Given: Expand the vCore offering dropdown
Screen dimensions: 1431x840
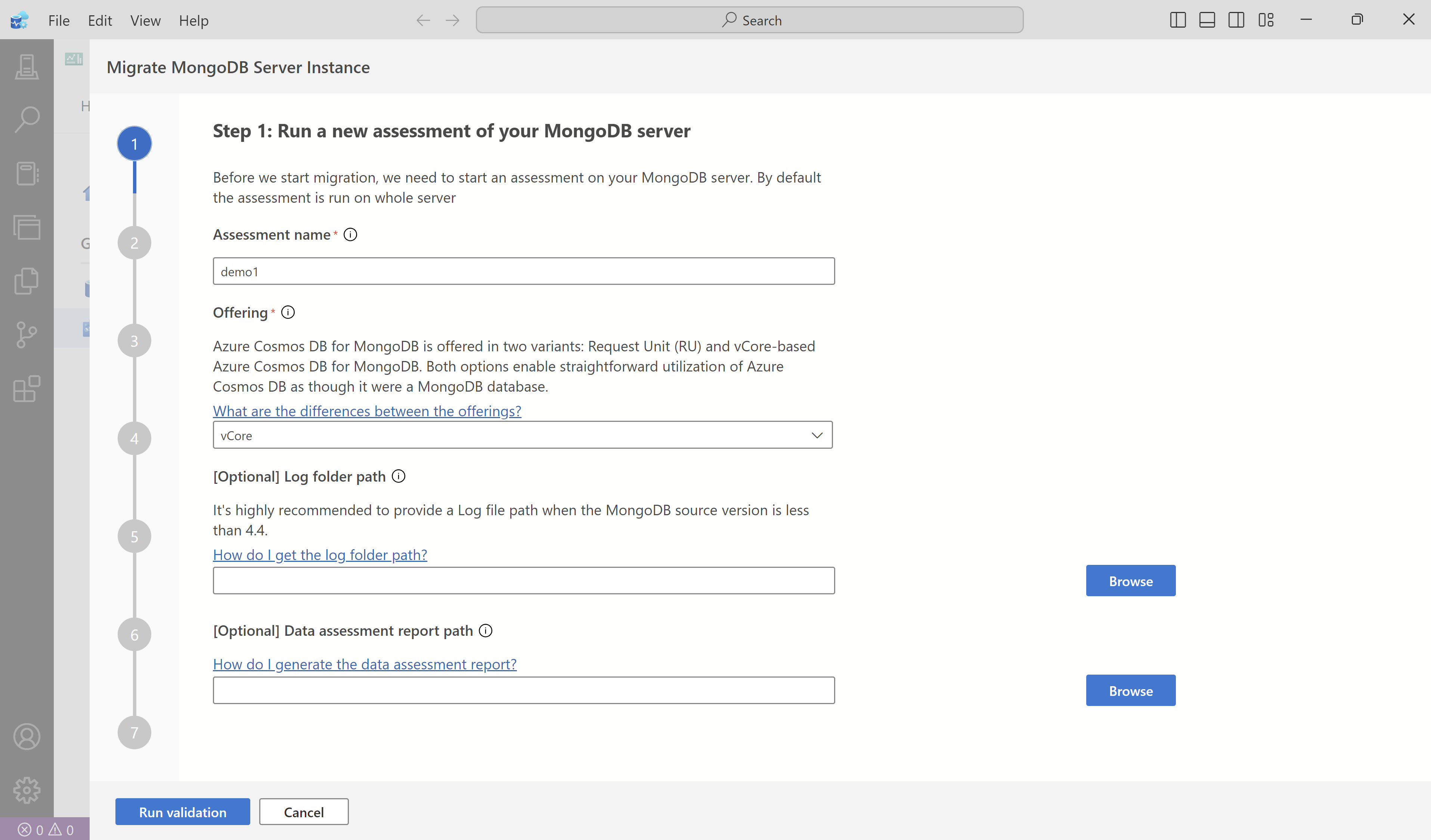Looking at the screenshot, I should click(523, 435).
